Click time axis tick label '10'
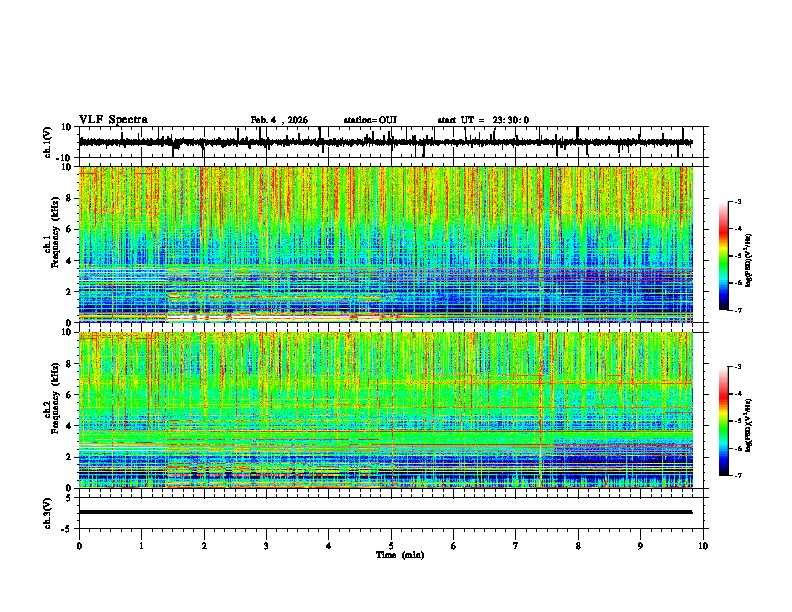Viewport: 792px width, 612px height. coord(703,546)
